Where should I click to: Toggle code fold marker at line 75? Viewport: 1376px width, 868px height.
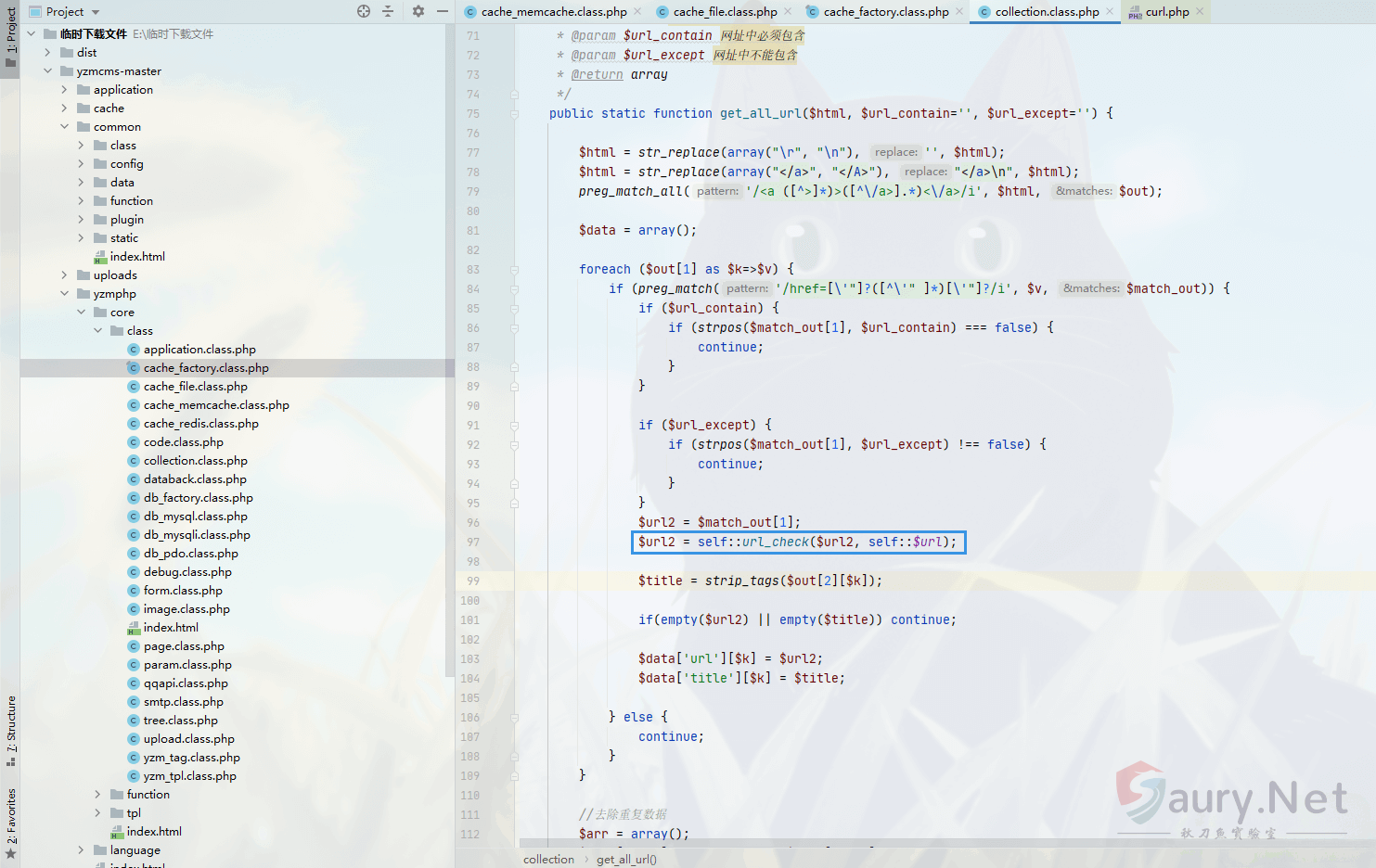pyautogui.click(x=514, y=114)
